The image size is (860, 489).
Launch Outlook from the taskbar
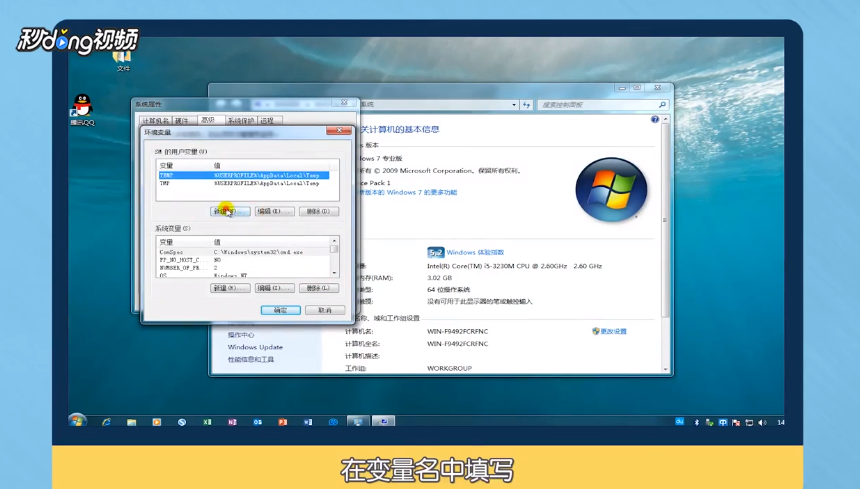pos(257,422)
